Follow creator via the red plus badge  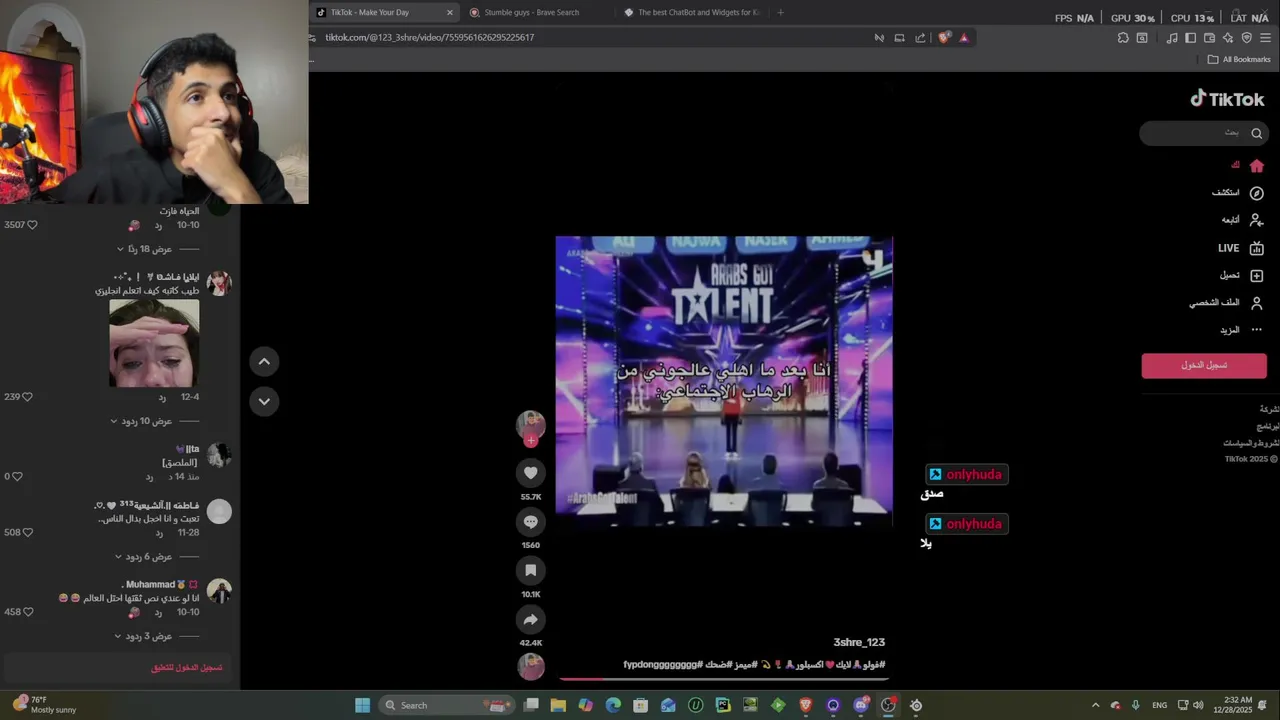point(531,441)
